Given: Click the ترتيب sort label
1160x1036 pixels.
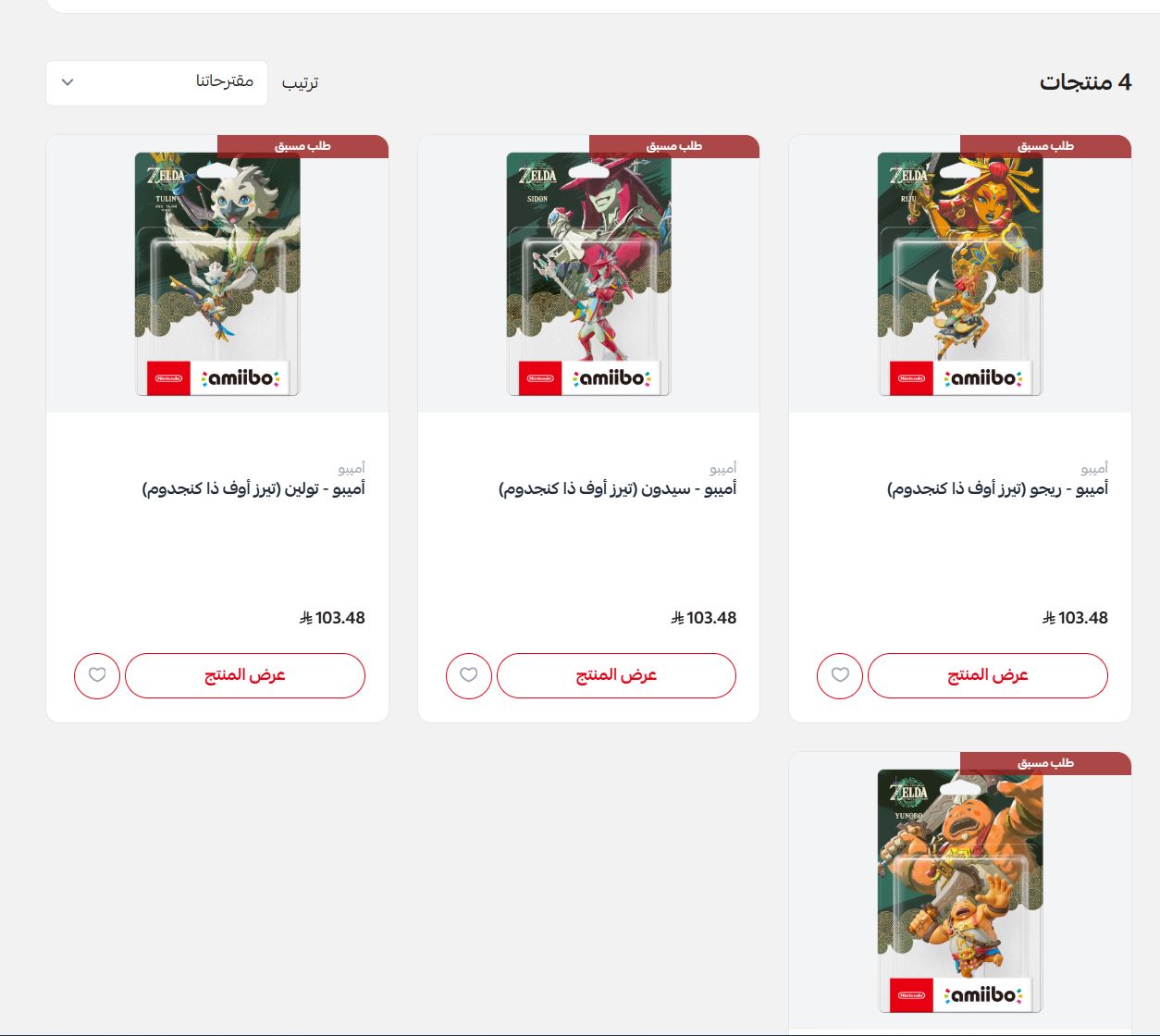Looking at the screenshot, I should tap(300, 83).
